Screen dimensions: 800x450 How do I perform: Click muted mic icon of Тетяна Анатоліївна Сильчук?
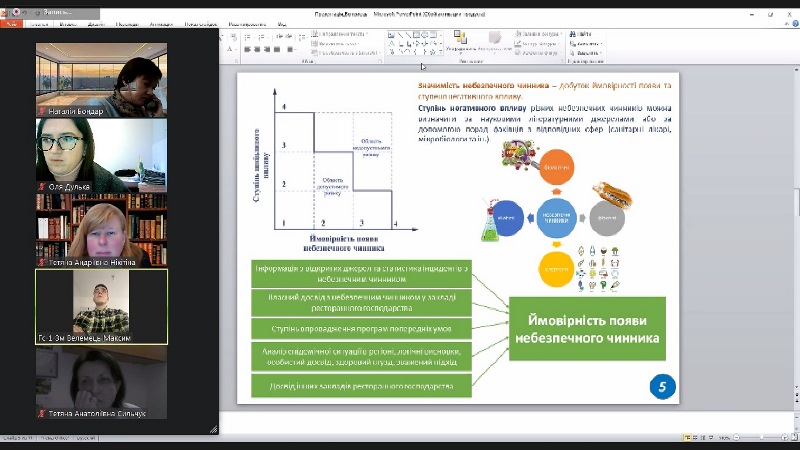tap(42, 414)
